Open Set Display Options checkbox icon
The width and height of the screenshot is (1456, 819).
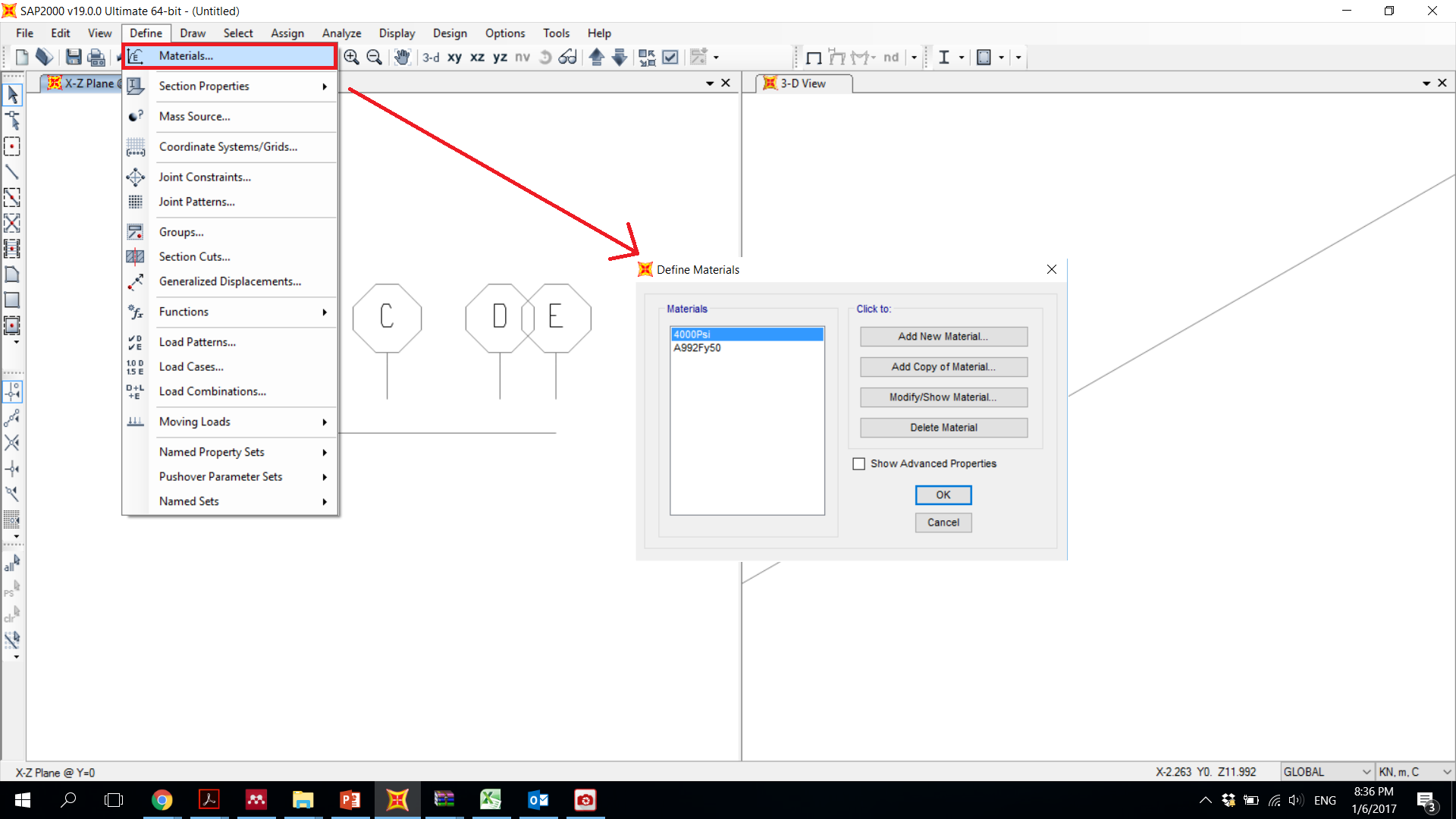[x=670, y=57]
